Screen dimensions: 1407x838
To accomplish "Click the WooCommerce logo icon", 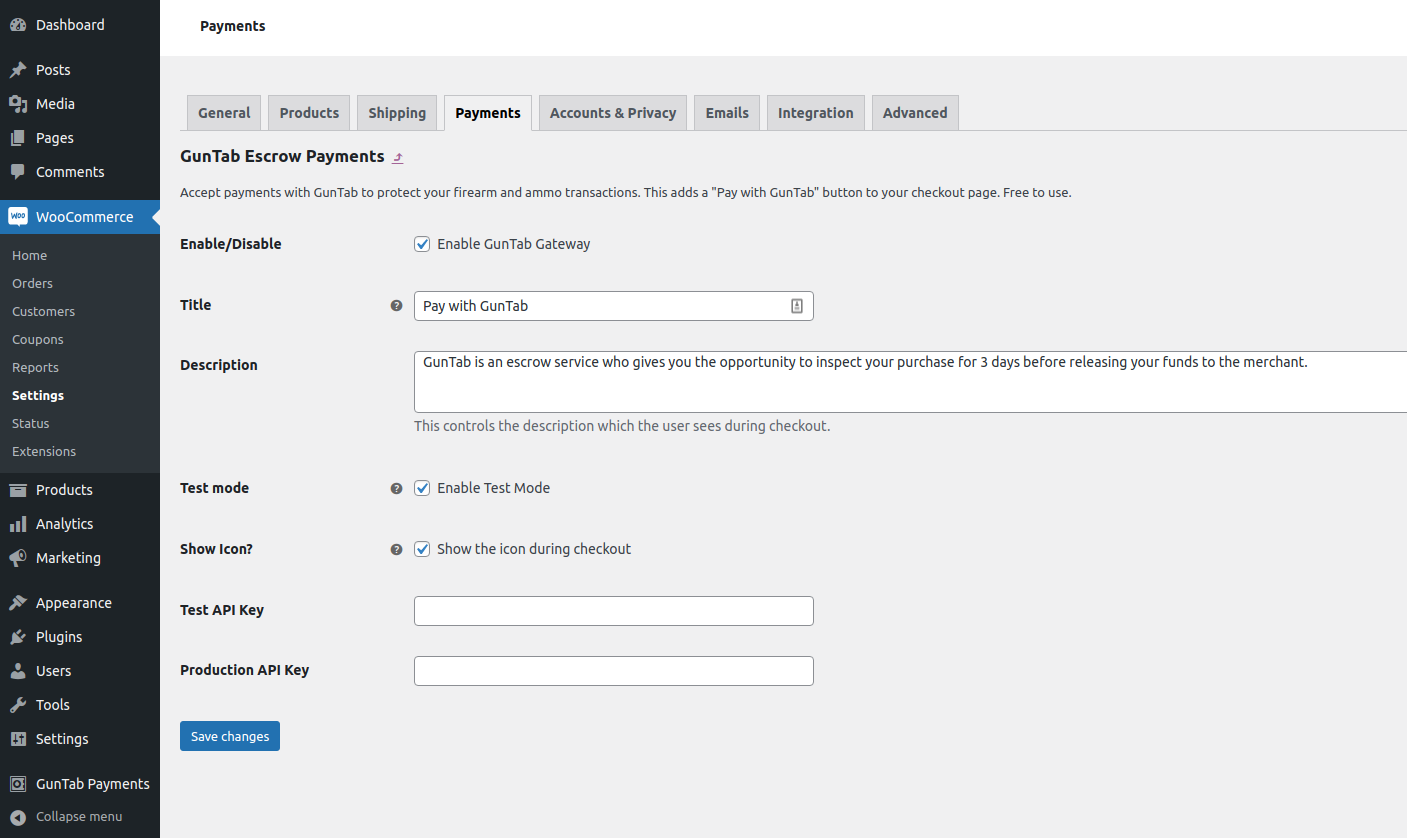I will click(x=18, y=216).
